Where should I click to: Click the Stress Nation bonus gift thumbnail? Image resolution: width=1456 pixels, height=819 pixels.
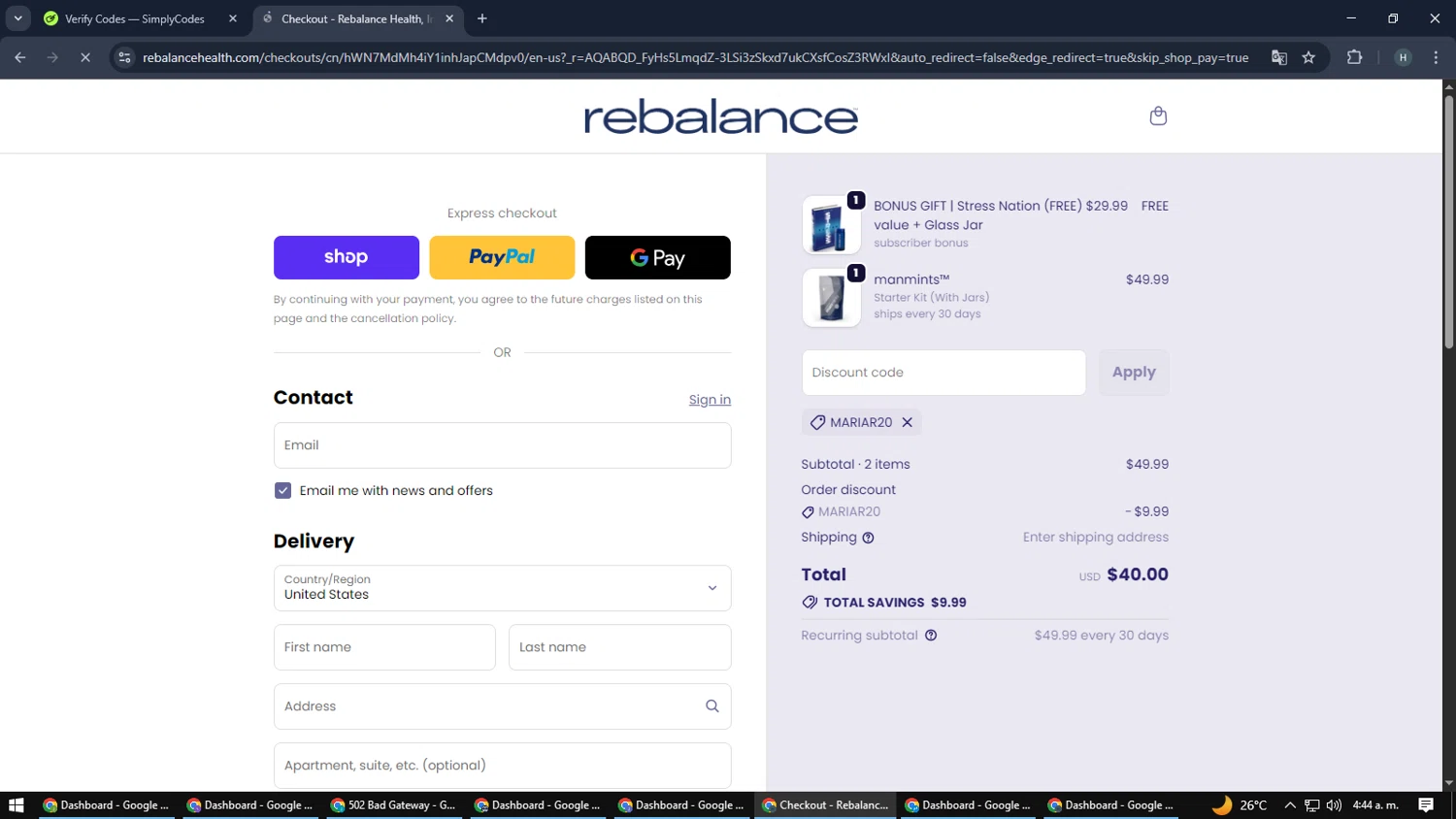pyautogui.click(x=832, y=225)
